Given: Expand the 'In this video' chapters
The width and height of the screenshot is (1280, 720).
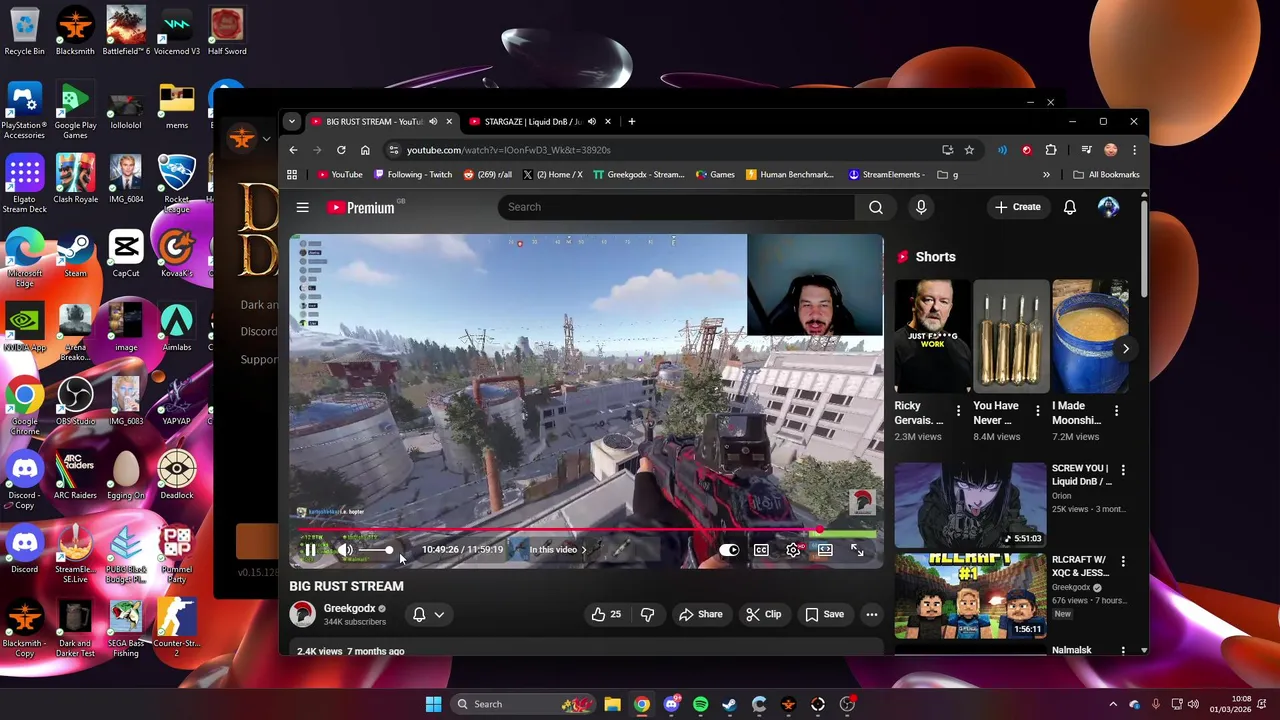Looking at the screenshot, I should click(x=558, y=550).
